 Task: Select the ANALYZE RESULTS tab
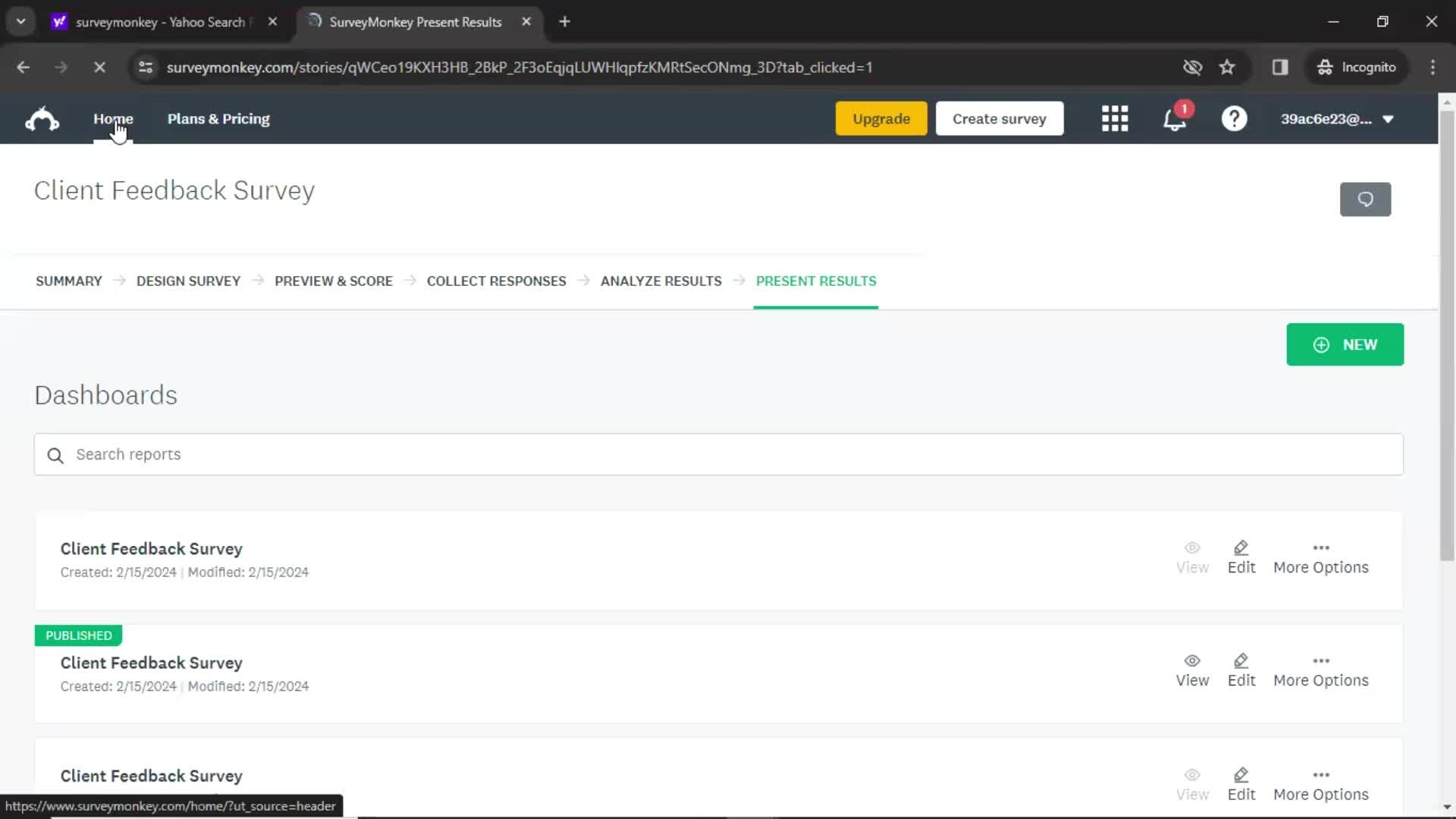click(661, 281)
